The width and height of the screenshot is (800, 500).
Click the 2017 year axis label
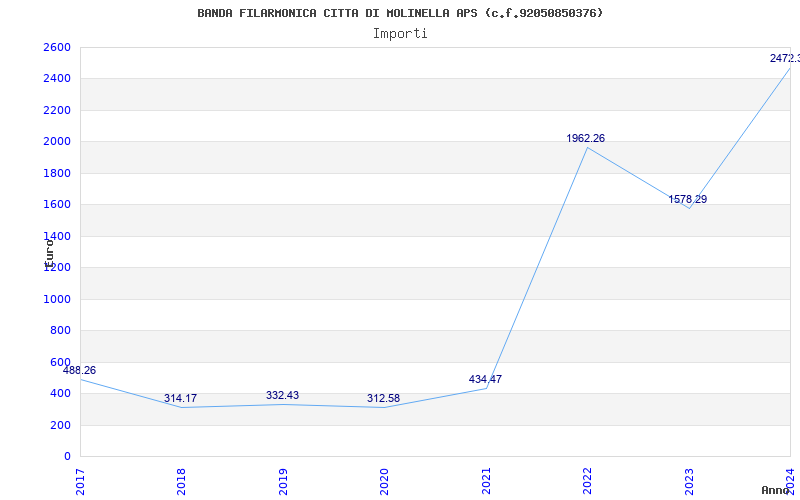tap(81, 480)
